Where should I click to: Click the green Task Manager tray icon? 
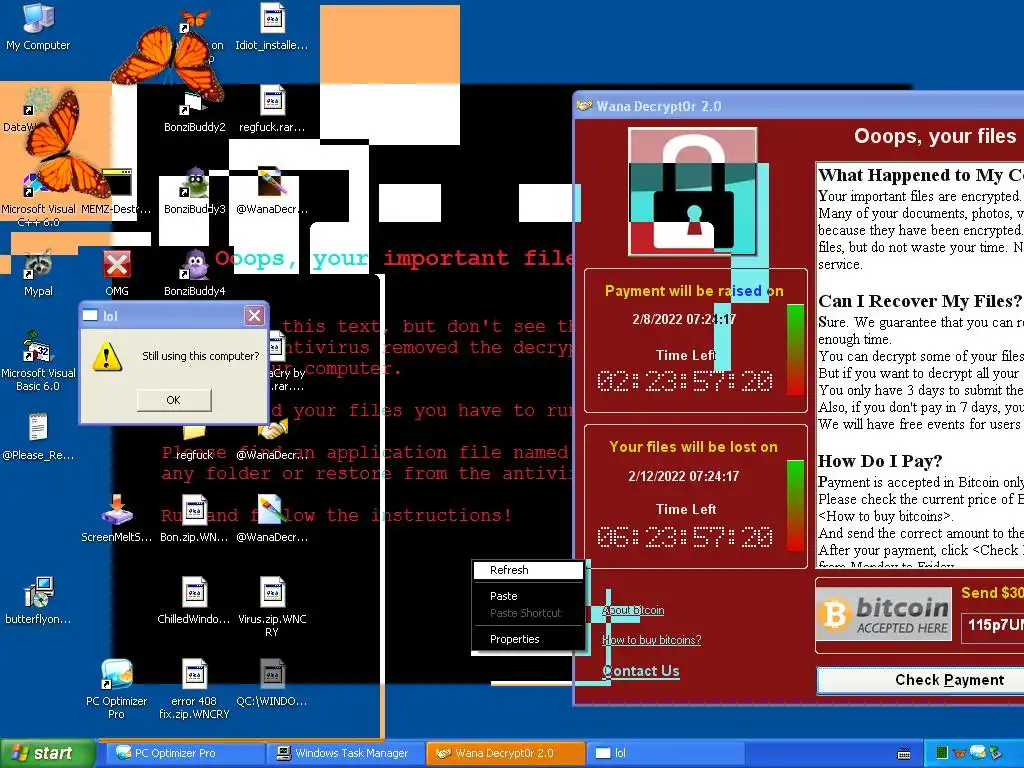point(942,753)
